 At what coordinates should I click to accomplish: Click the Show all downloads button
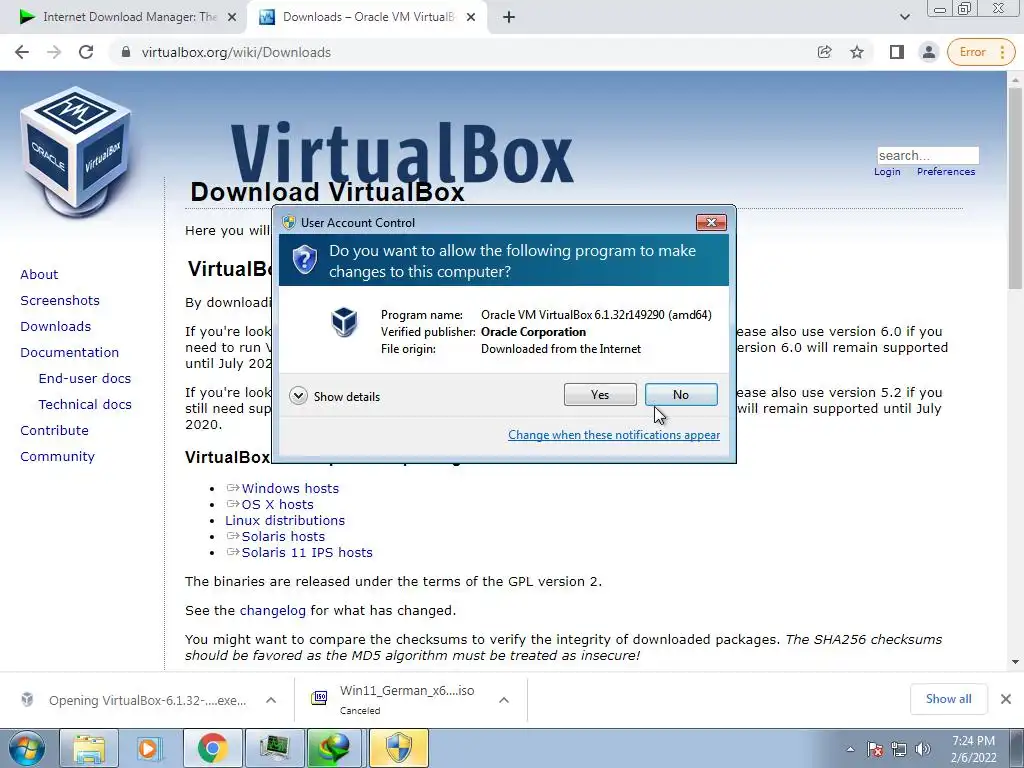(x=948, y=699)
